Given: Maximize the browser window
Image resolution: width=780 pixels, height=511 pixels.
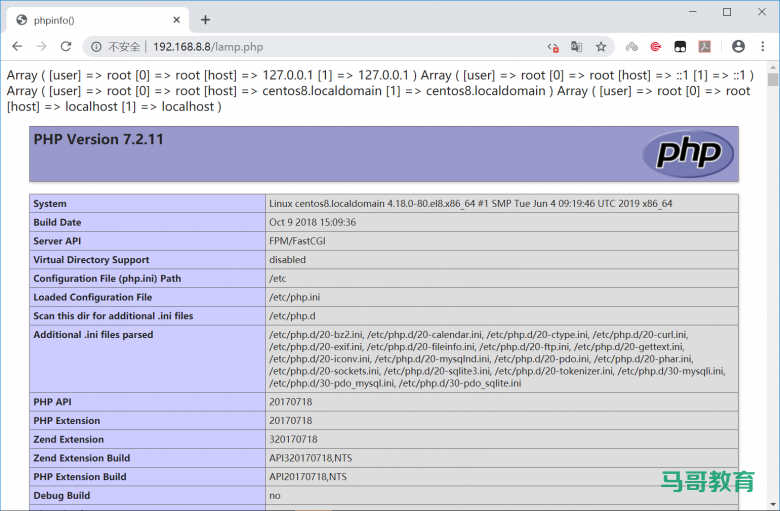Looking at the screenshot, I should tap(727, 12).
